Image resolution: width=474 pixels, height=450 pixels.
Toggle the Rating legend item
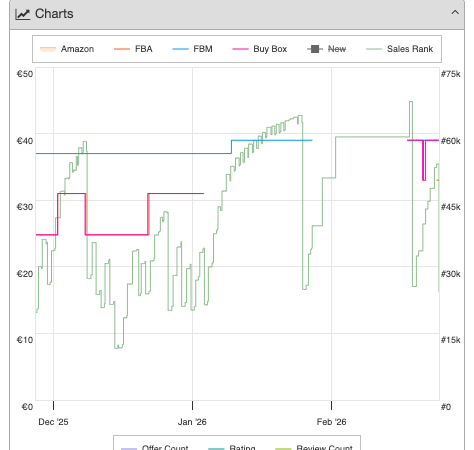[x=232, y=447]
